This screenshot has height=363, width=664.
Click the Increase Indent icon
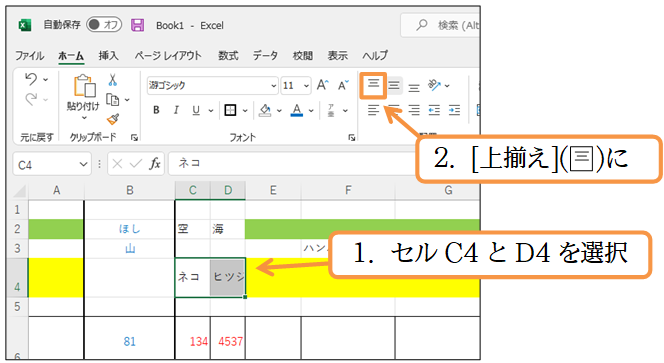tap(454, 110)
